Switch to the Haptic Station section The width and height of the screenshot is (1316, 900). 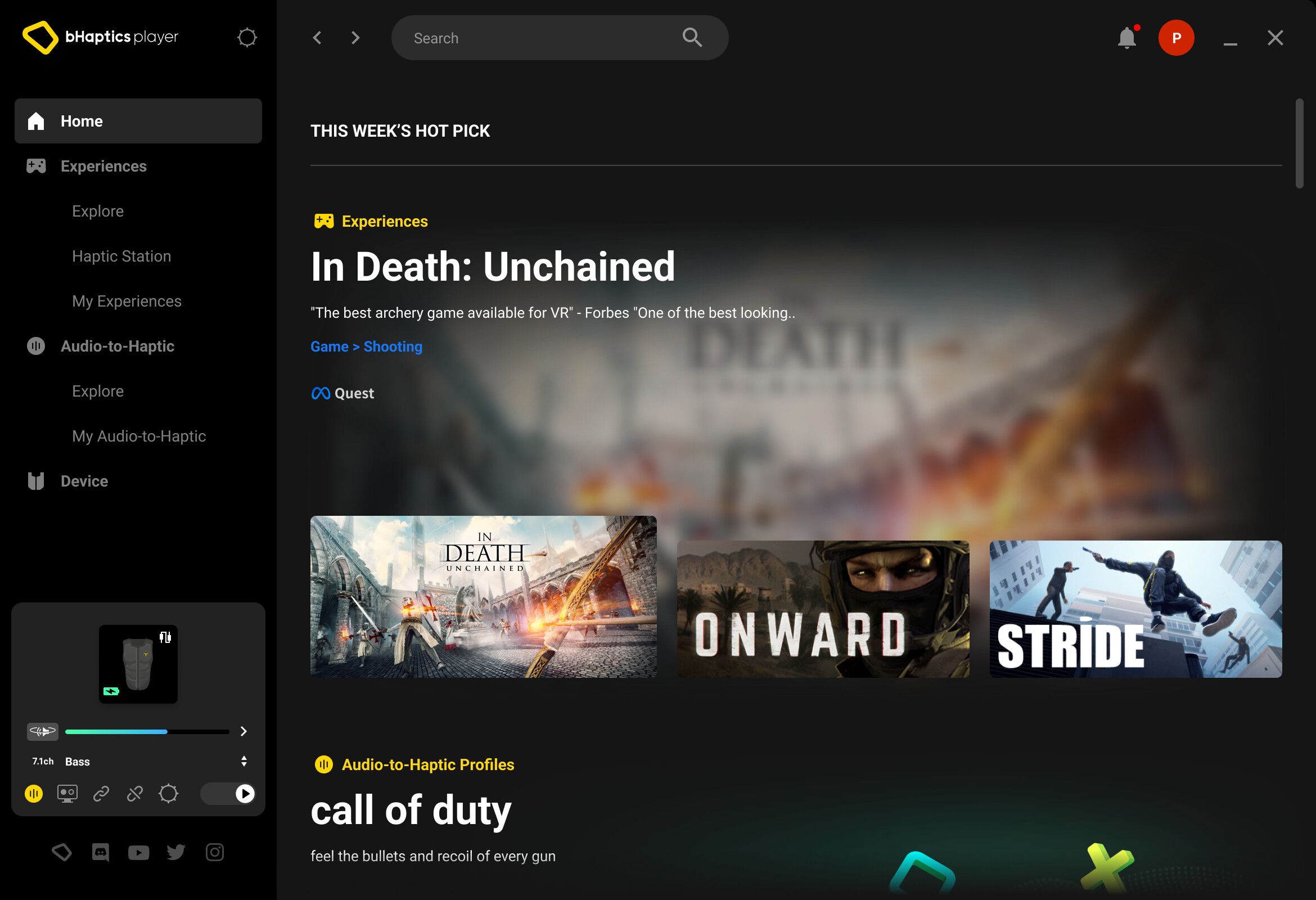coord(121,256)
